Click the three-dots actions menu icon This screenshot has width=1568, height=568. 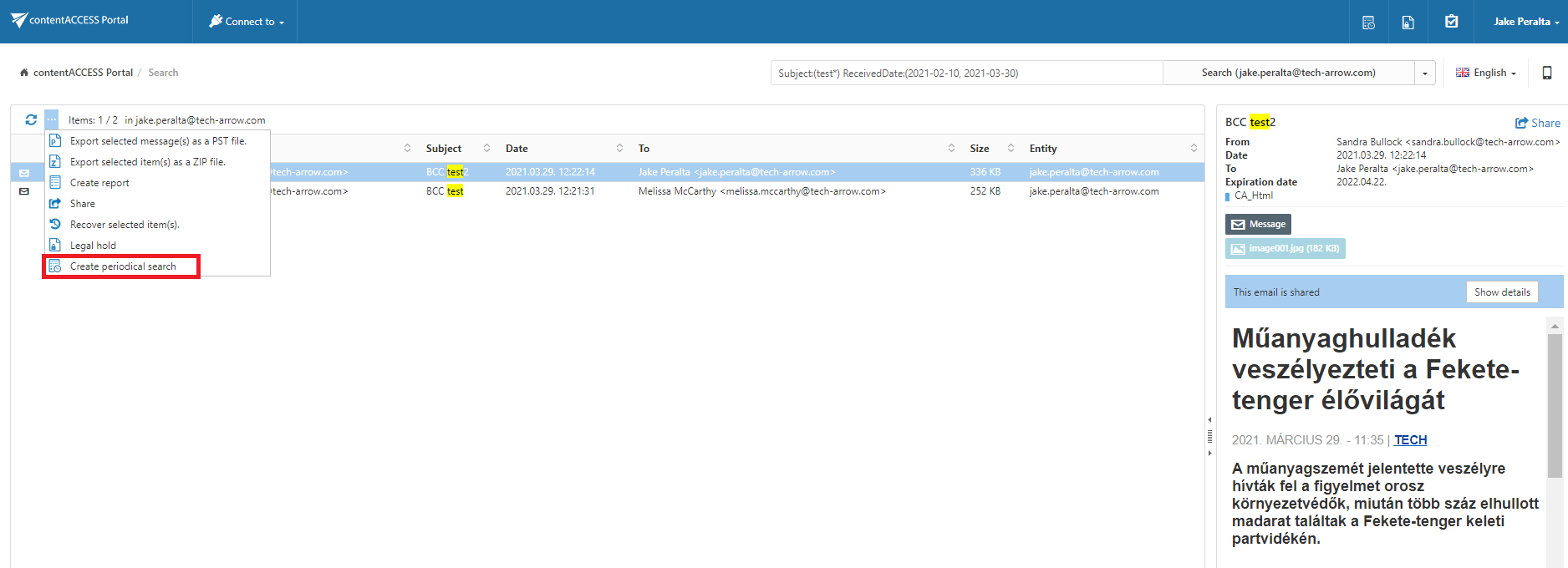pos(52,119)
